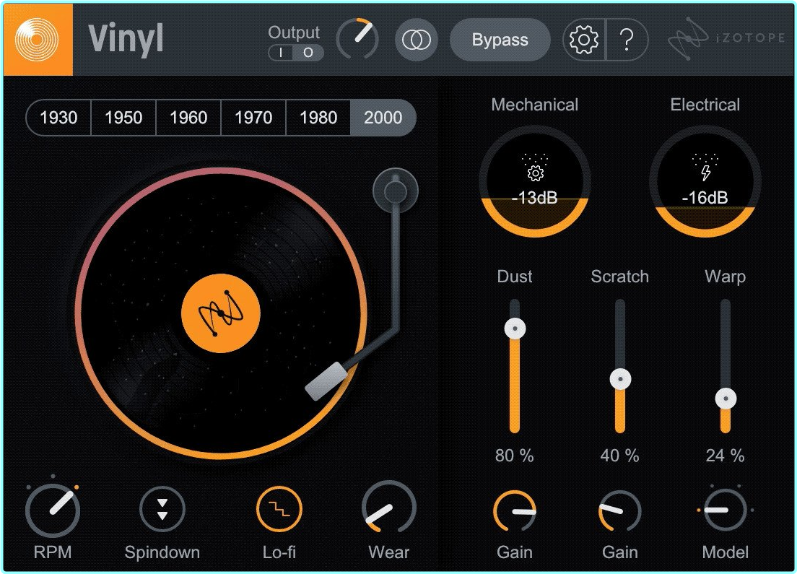
Task: Click the Mechanical -13dB level dial
Action: [535, 182]
